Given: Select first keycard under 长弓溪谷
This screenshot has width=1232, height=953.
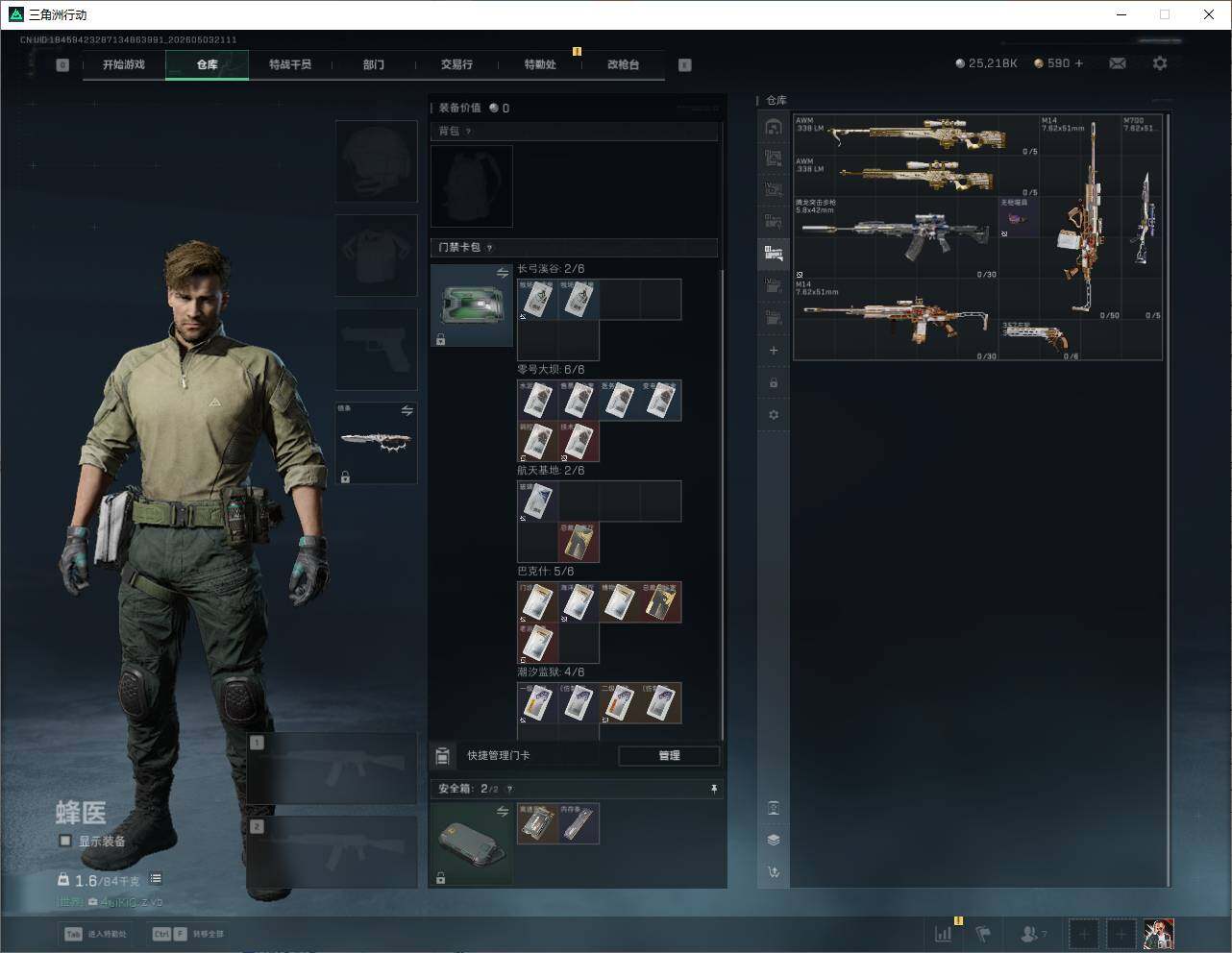Looking at the screenshot, I should 538,300.
